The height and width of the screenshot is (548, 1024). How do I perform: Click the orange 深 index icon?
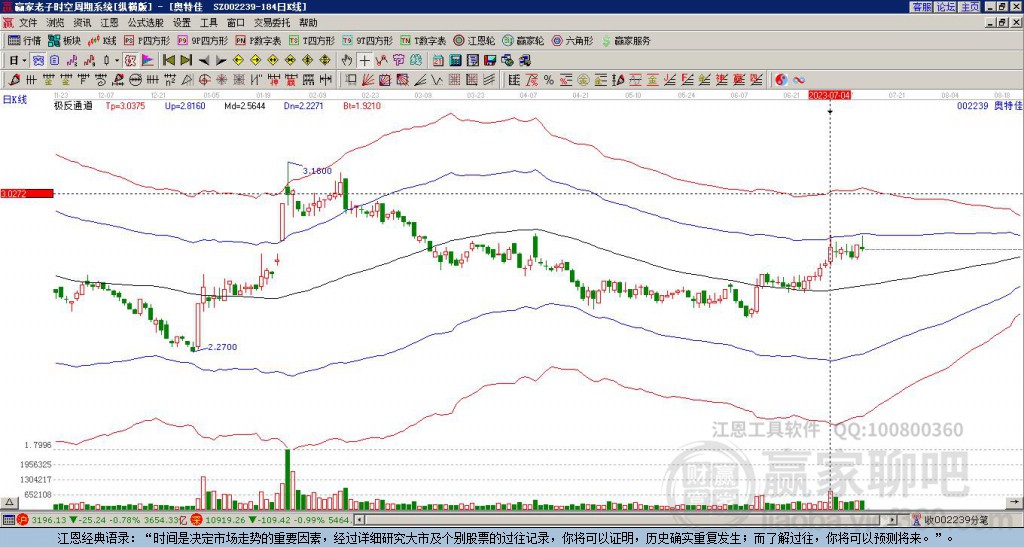pyautogui.click(x=195, y=520)
